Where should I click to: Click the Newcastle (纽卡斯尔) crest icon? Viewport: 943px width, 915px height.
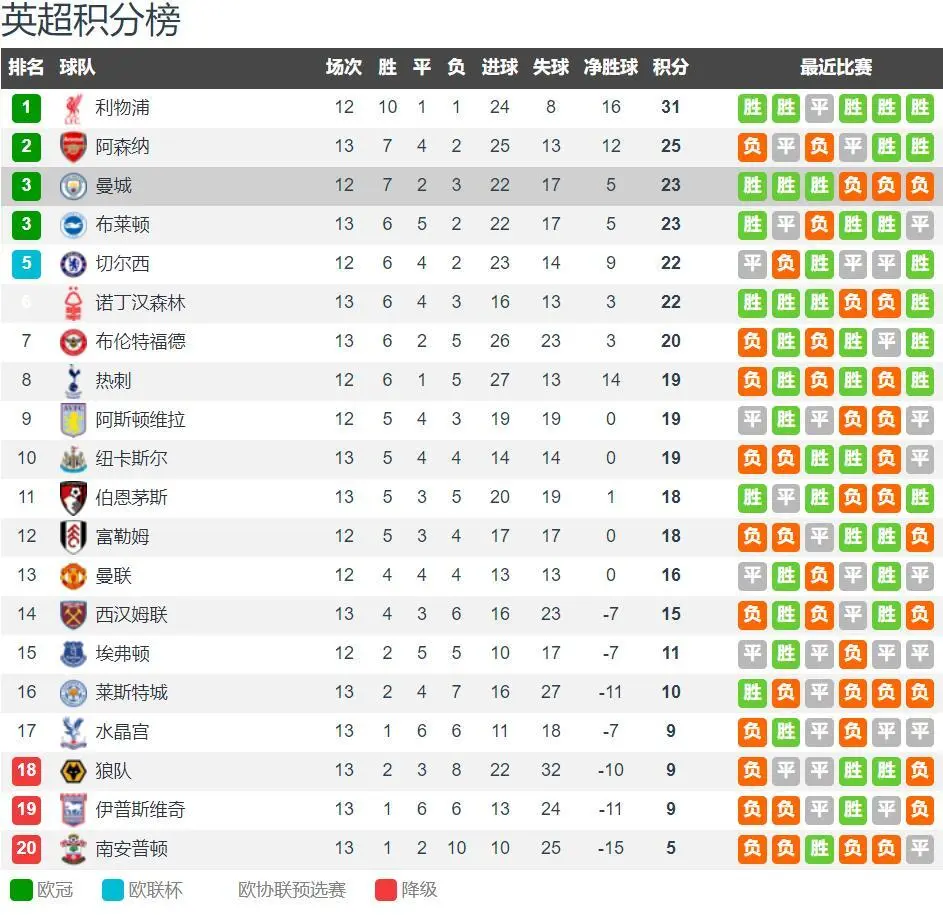coord(73,459)
